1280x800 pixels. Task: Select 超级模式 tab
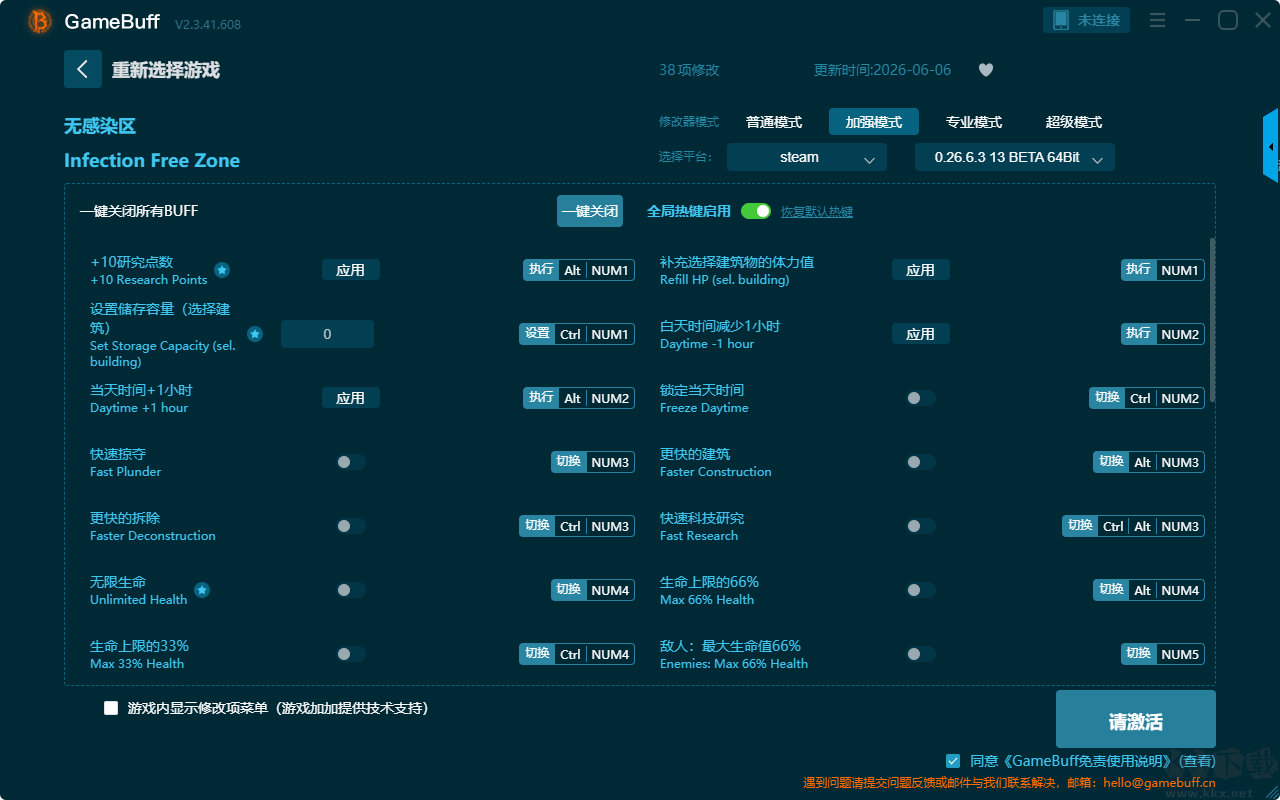(1074, 122)
